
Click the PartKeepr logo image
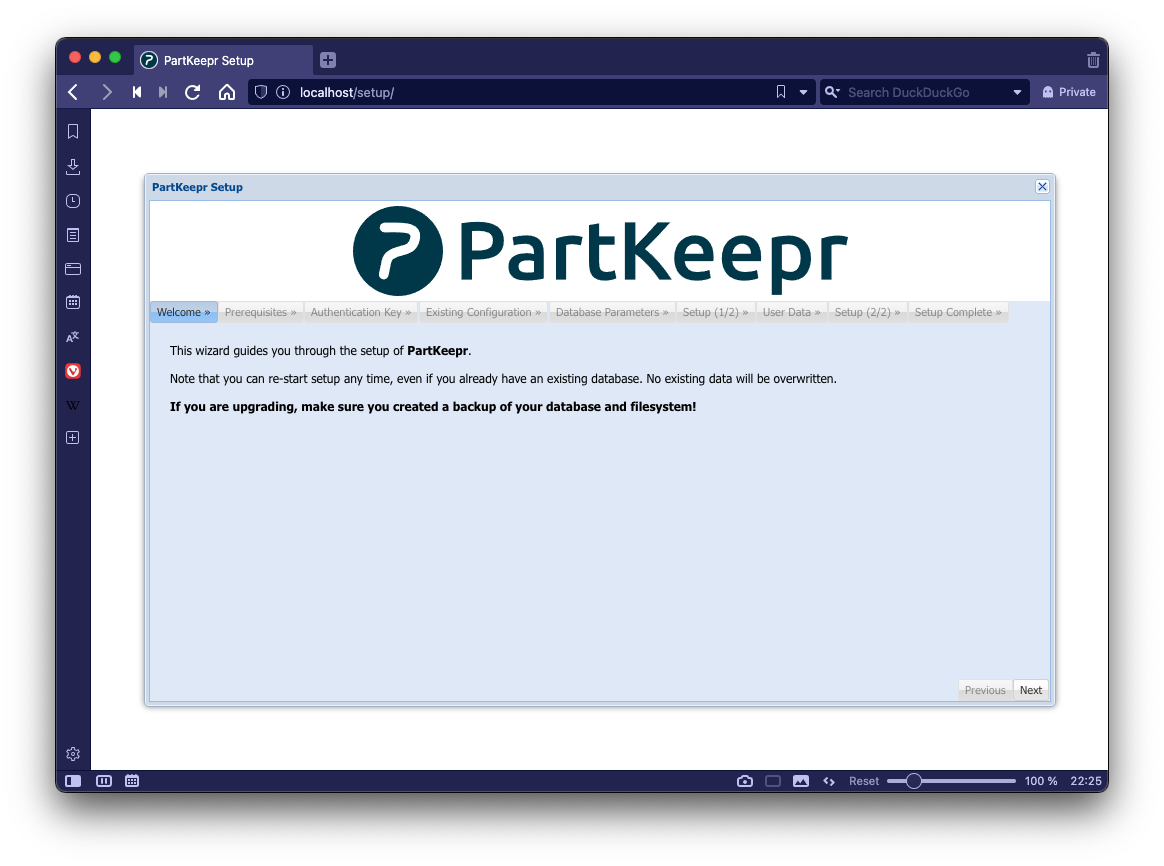point(600,251)
